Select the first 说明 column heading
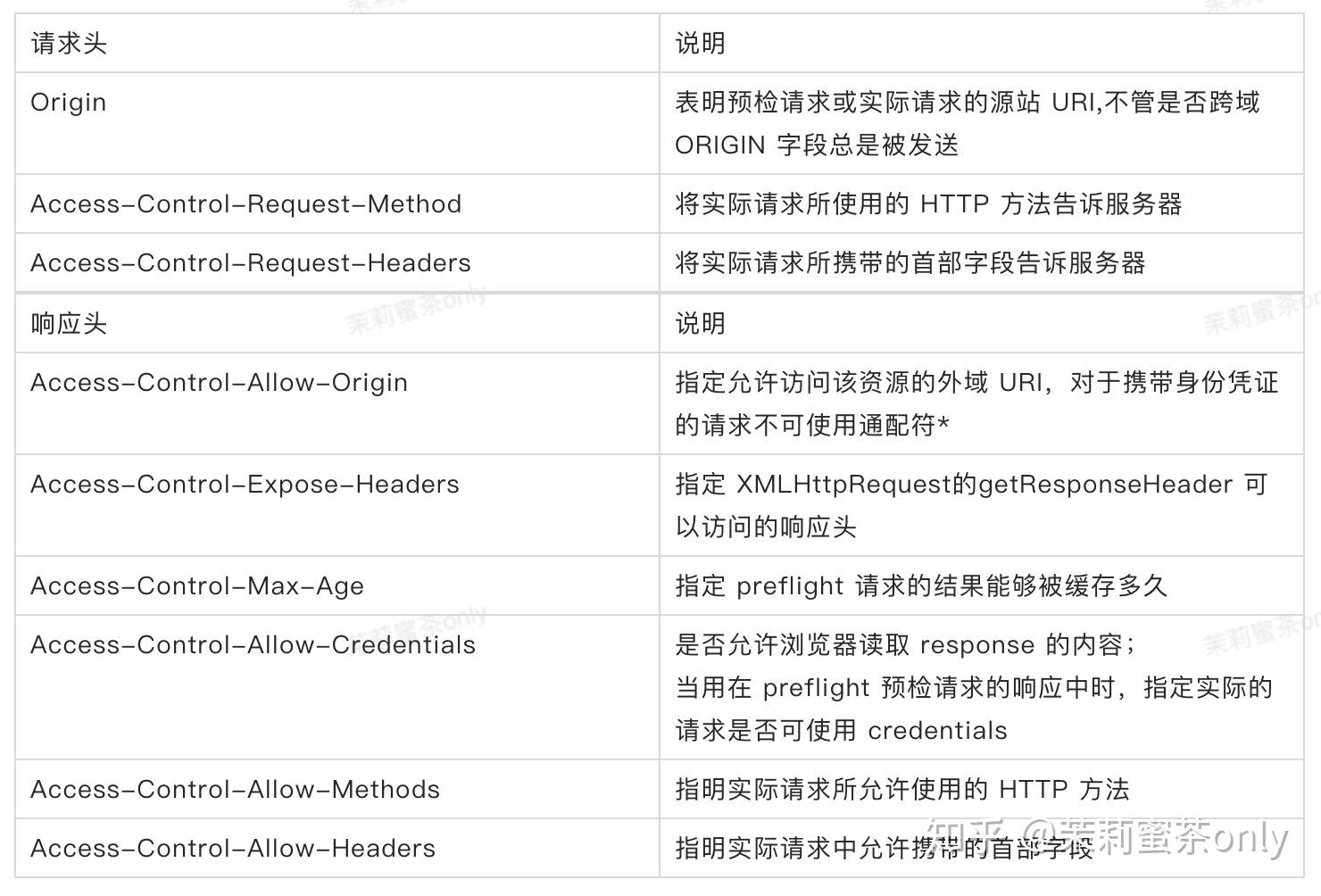This screenshot has width=1321, height=896. coord(701,43)
